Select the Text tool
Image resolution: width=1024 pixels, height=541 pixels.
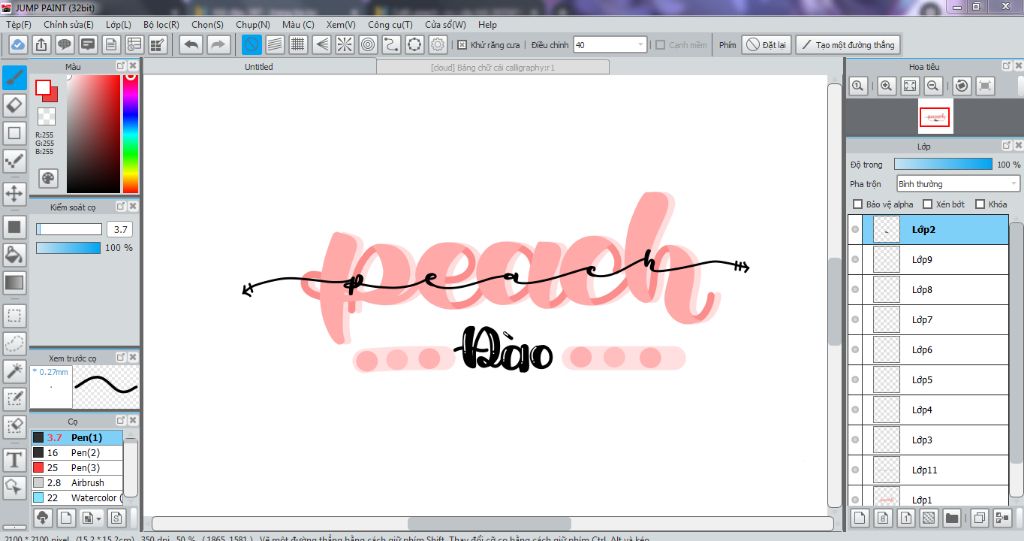pos(14,460)
